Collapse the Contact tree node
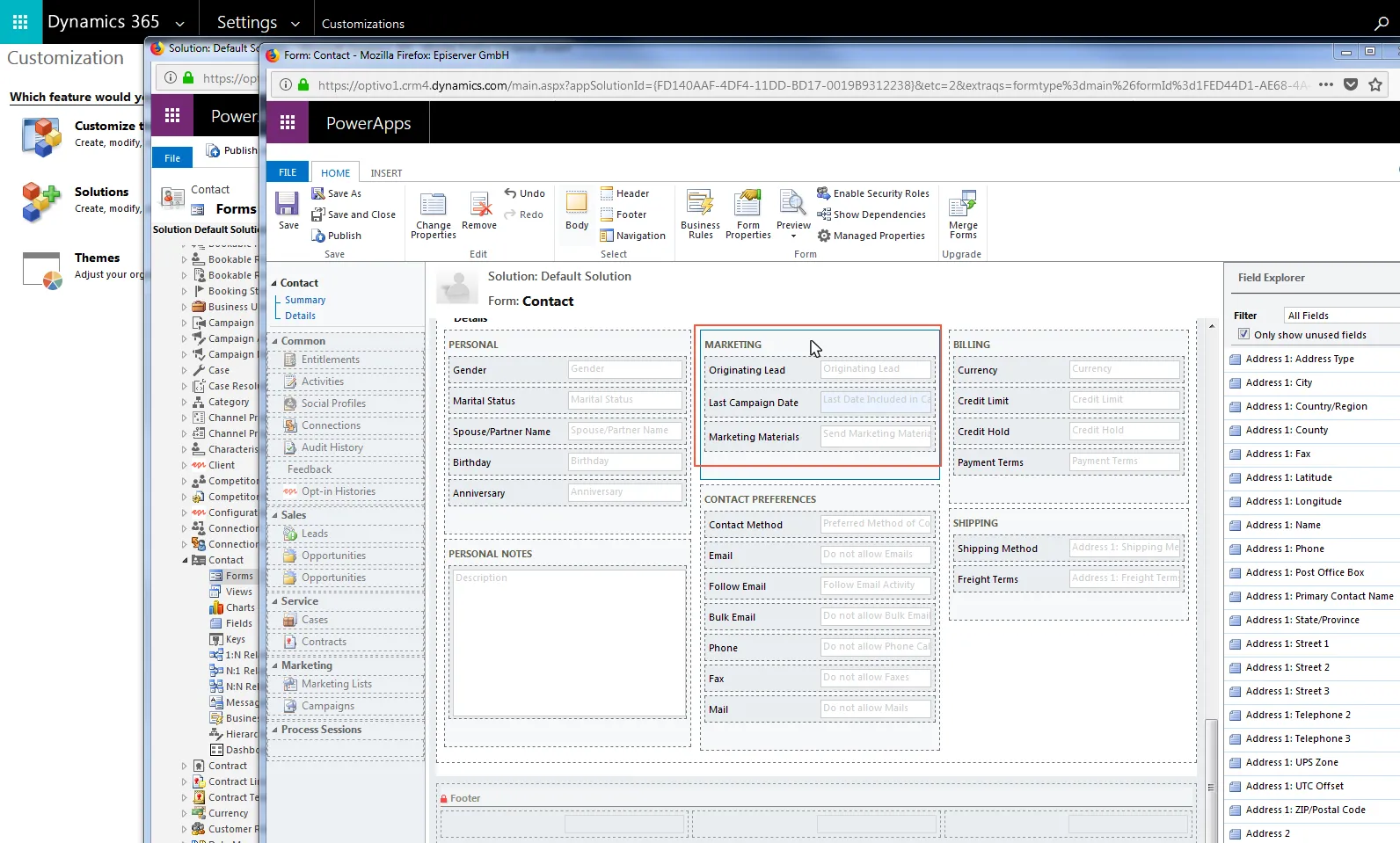The height and width of the screenshot is (843, 1400). click(x=185, y=560)
